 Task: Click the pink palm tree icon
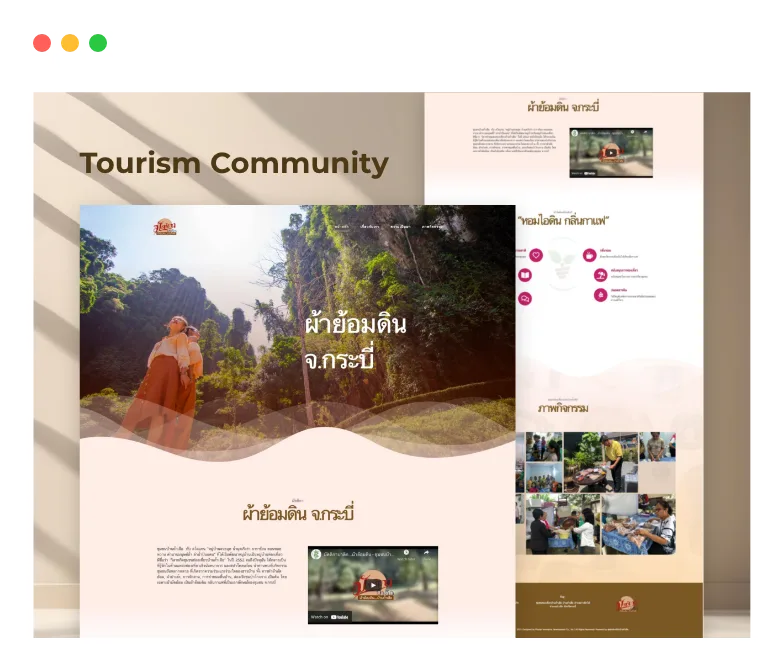click(600, 275)
